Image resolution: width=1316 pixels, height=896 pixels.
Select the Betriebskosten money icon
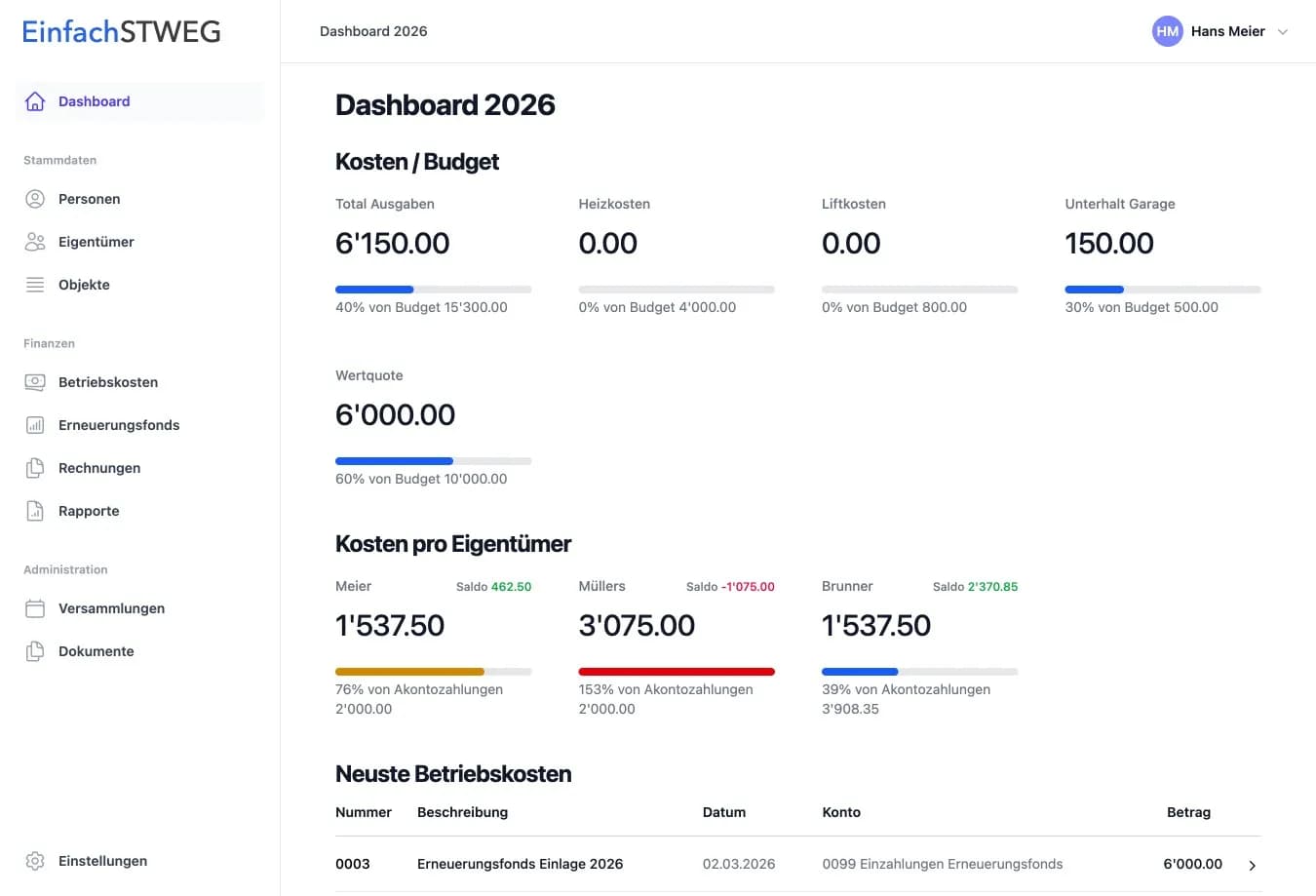click(x=35, y=382)
